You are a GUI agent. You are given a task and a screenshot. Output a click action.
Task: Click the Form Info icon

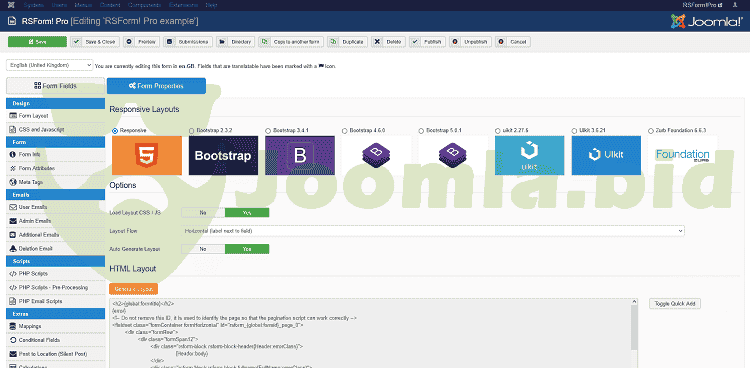[x=12, y=155]
